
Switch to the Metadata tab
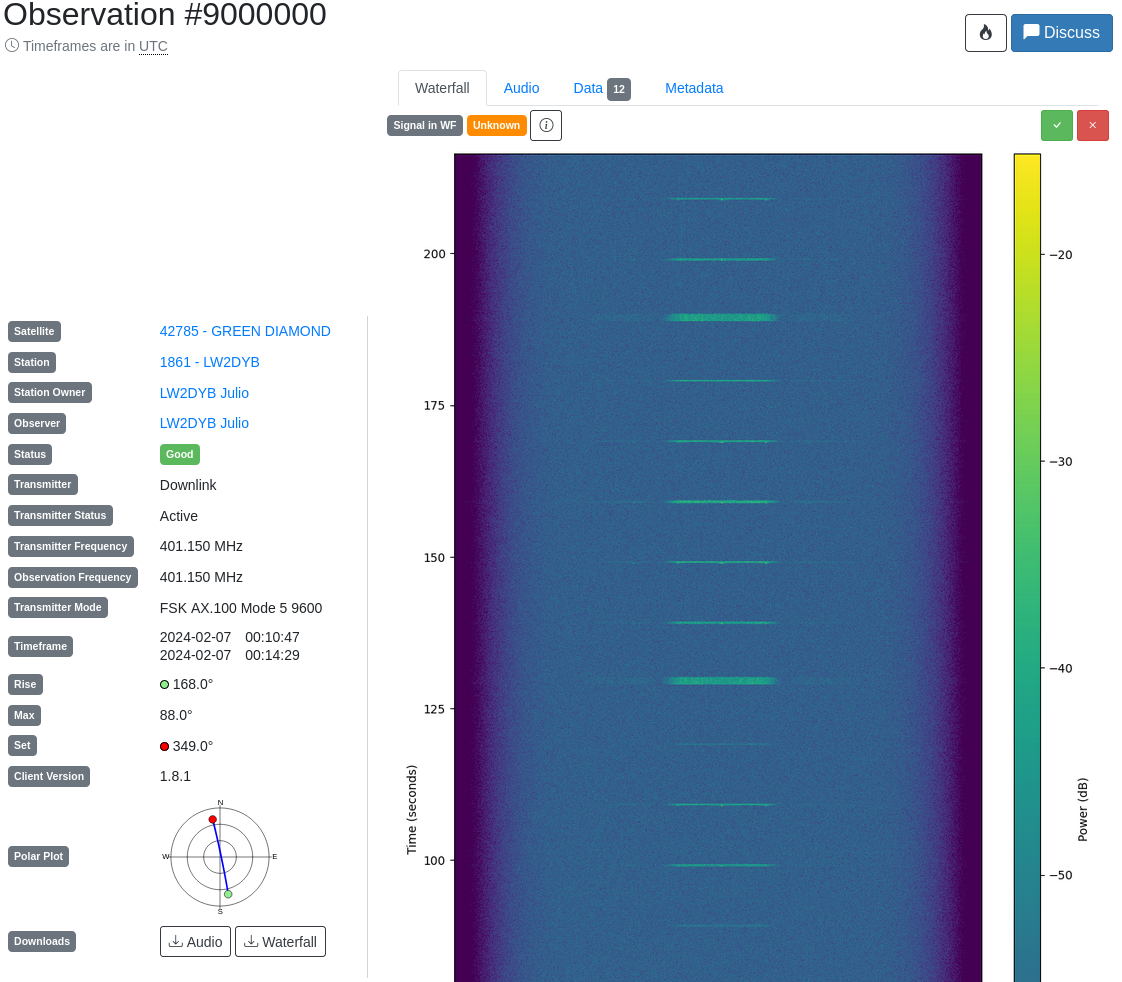click(694, 88)
